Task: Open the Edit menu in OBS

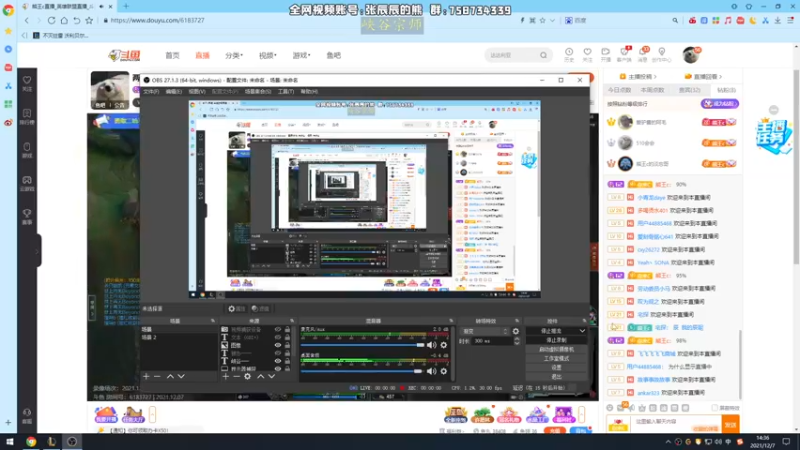Action: 173,92
